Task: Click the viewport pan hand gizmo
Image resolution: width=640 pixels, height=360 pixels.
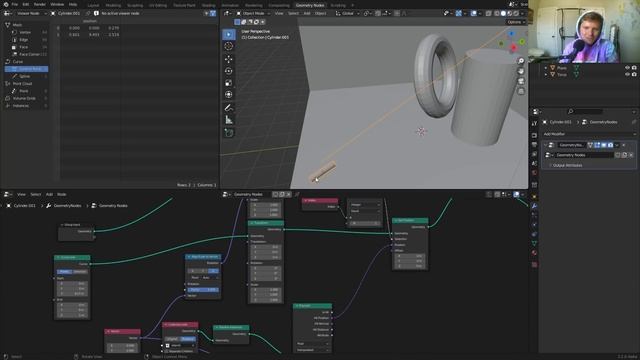Action: coord(521,71)
